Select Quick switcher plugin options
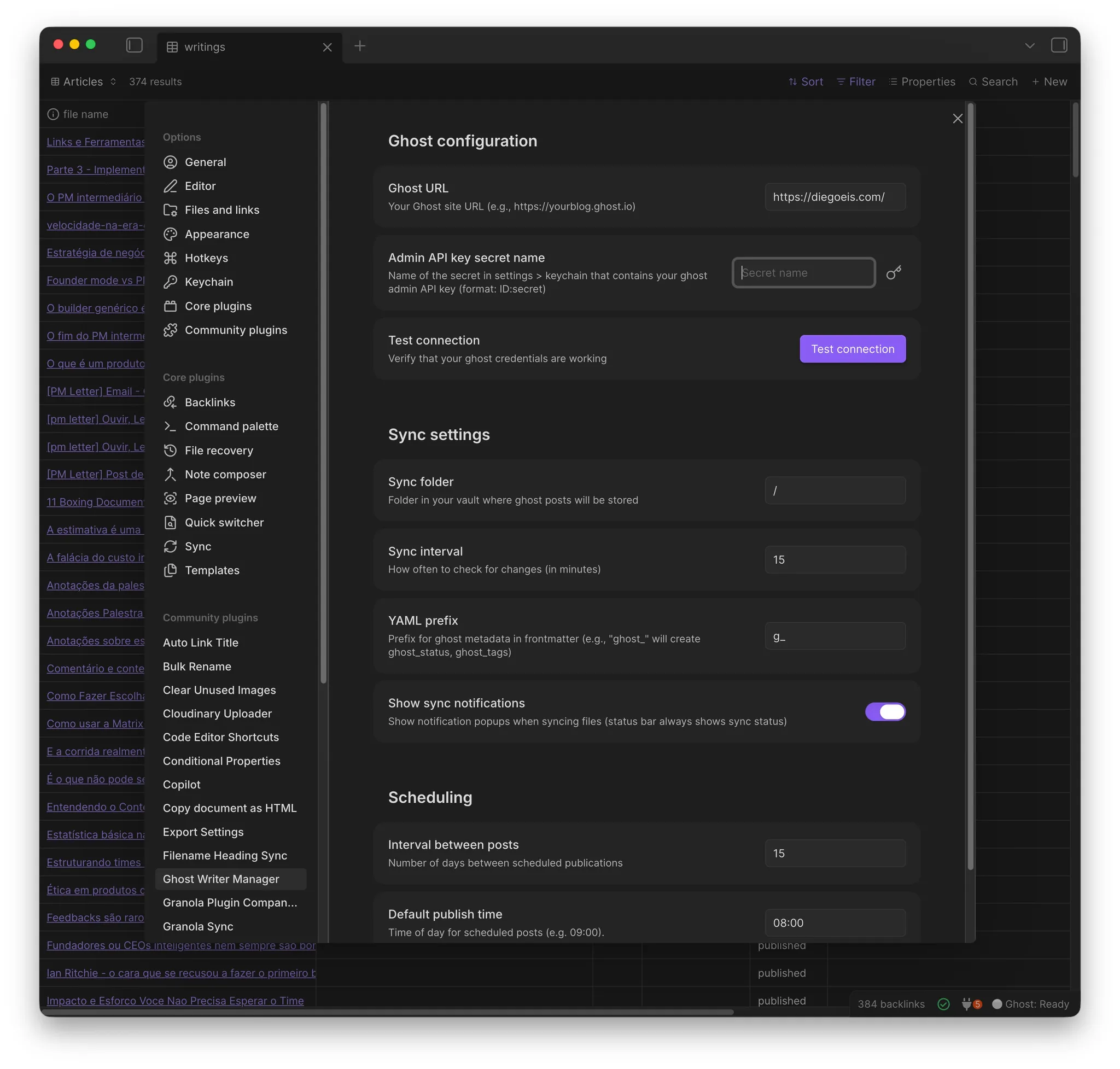Viewport: 1120px width, 1069px height. [230, 523]
